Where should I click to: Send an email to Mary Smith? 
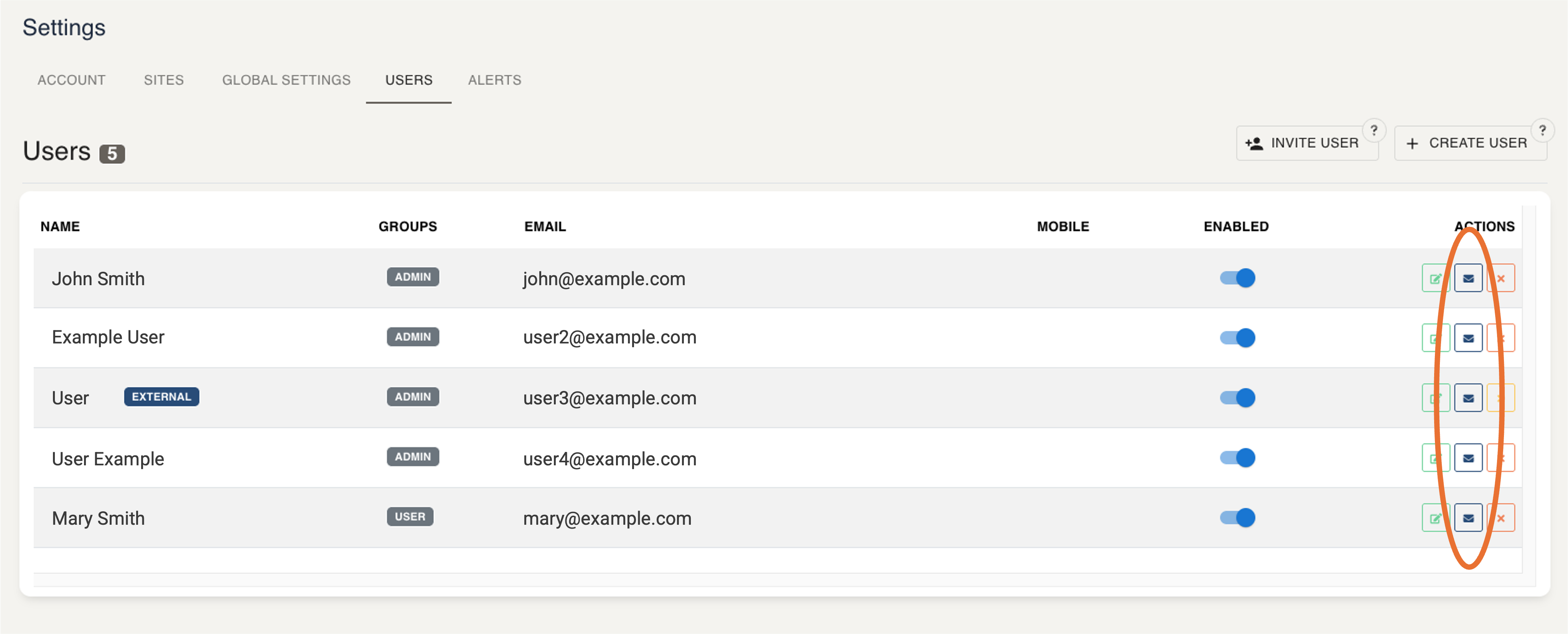point(1468,518)
